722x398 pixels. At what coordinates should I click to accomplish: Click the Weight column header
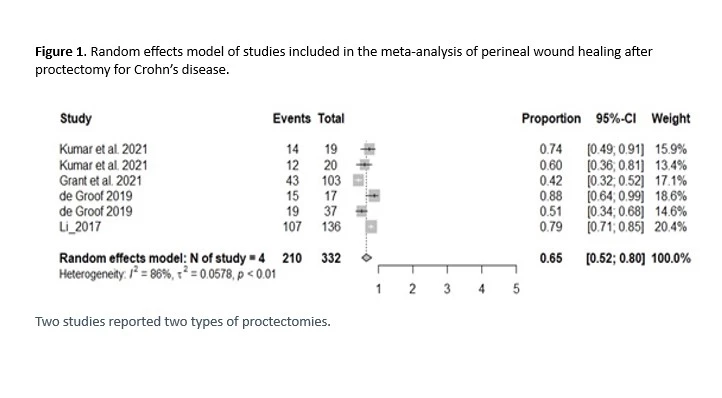pos(670,118)
